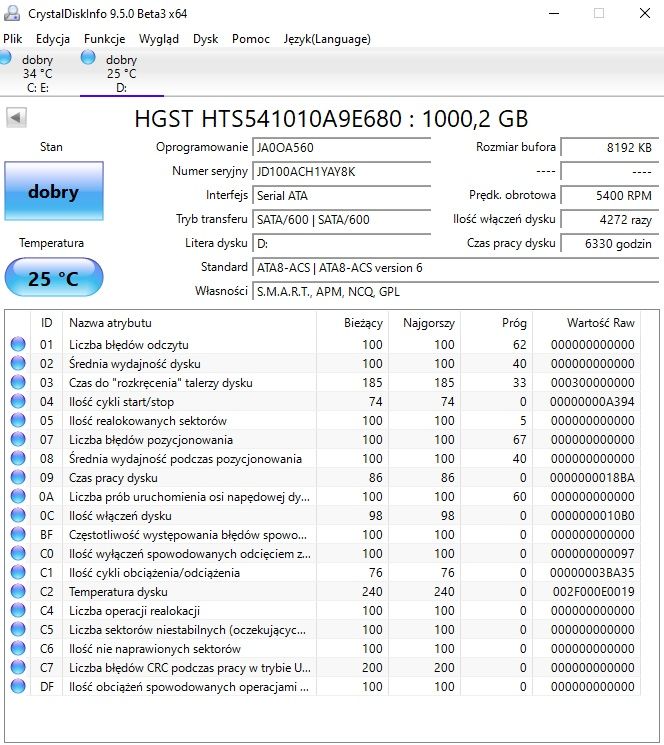Select the 'Temperatura dysku' attribute name
This screenshot has width=664, height=745.
tap(118, 592)
